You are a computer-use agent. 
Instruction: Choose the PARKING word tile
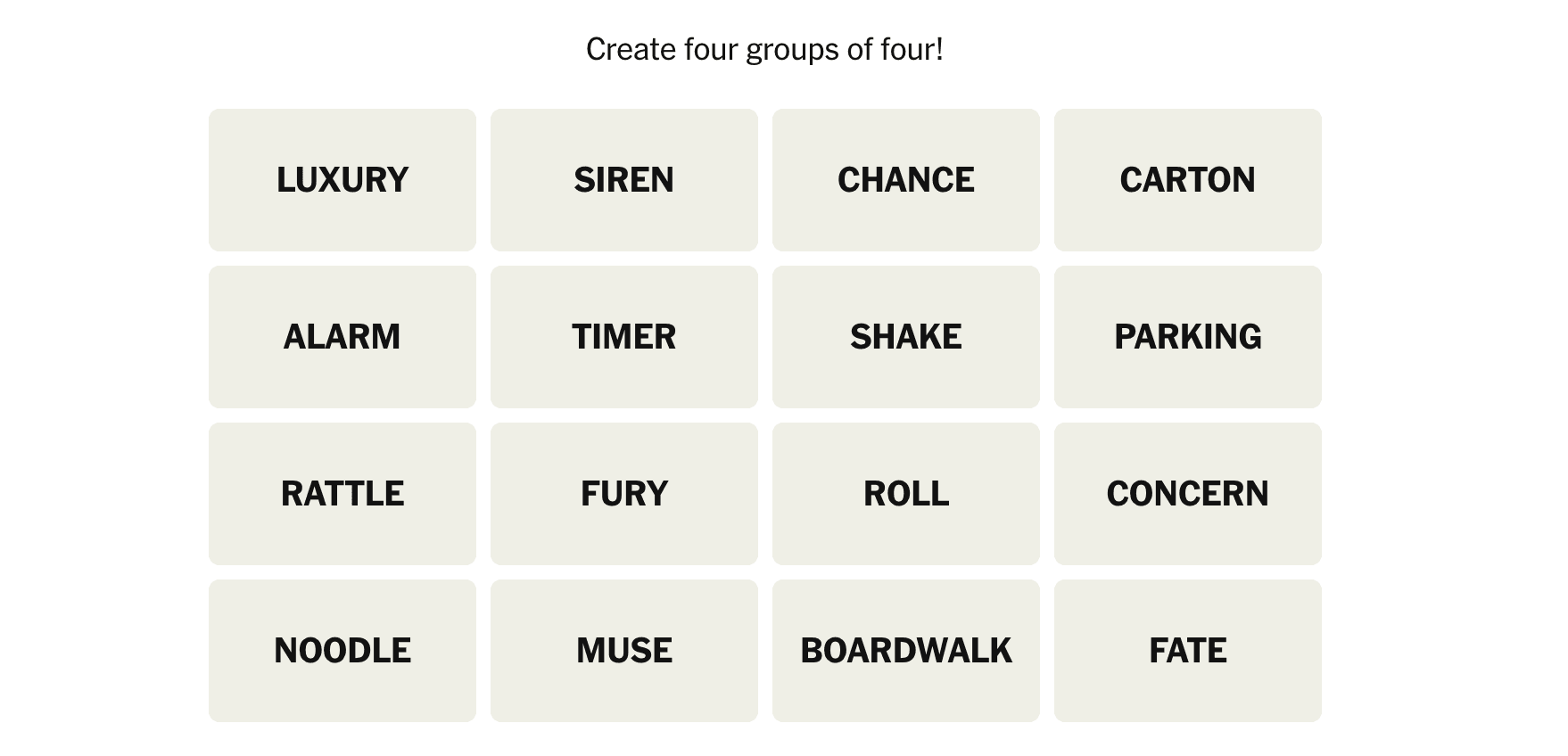click(1188, 337)
